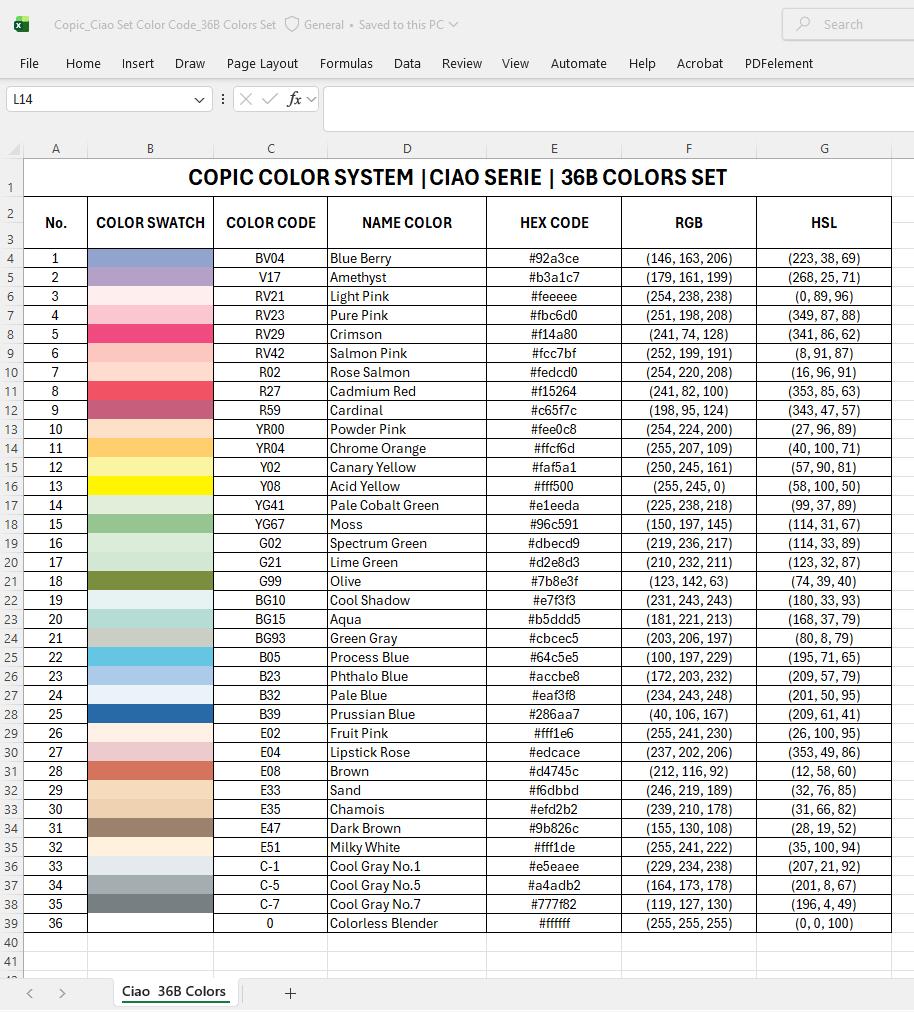Select column B header
Image resolution: width=914 pixels, height=1012 pixels.
pyautogui.click(x=150, y=149)
